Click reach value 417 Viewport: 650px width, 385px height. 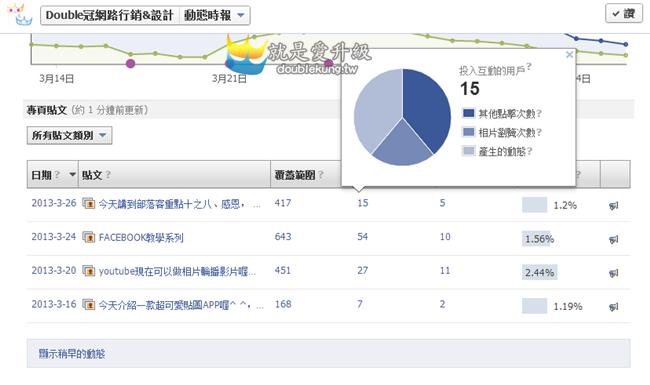point(283,203)
